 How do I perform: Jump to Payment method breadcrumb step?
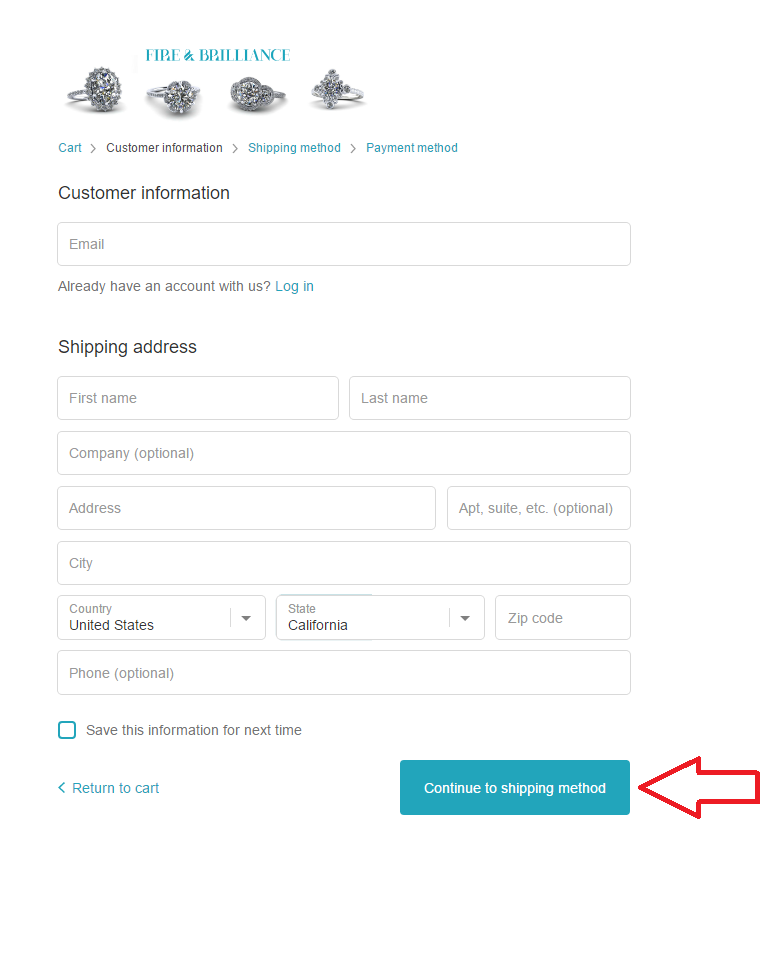coord(412,148)
